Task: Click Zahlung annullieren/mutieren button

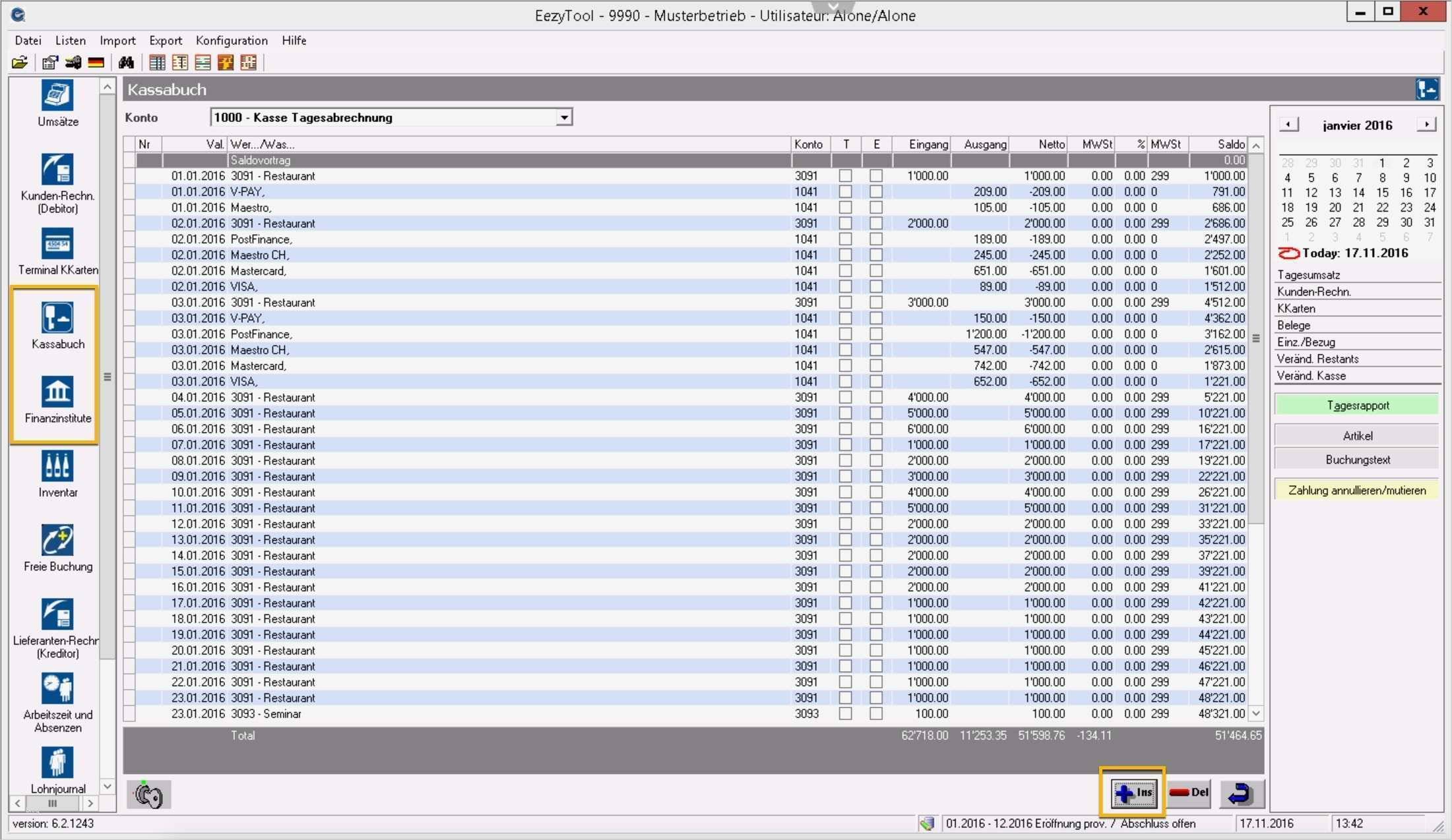Action: [1357, 491]
